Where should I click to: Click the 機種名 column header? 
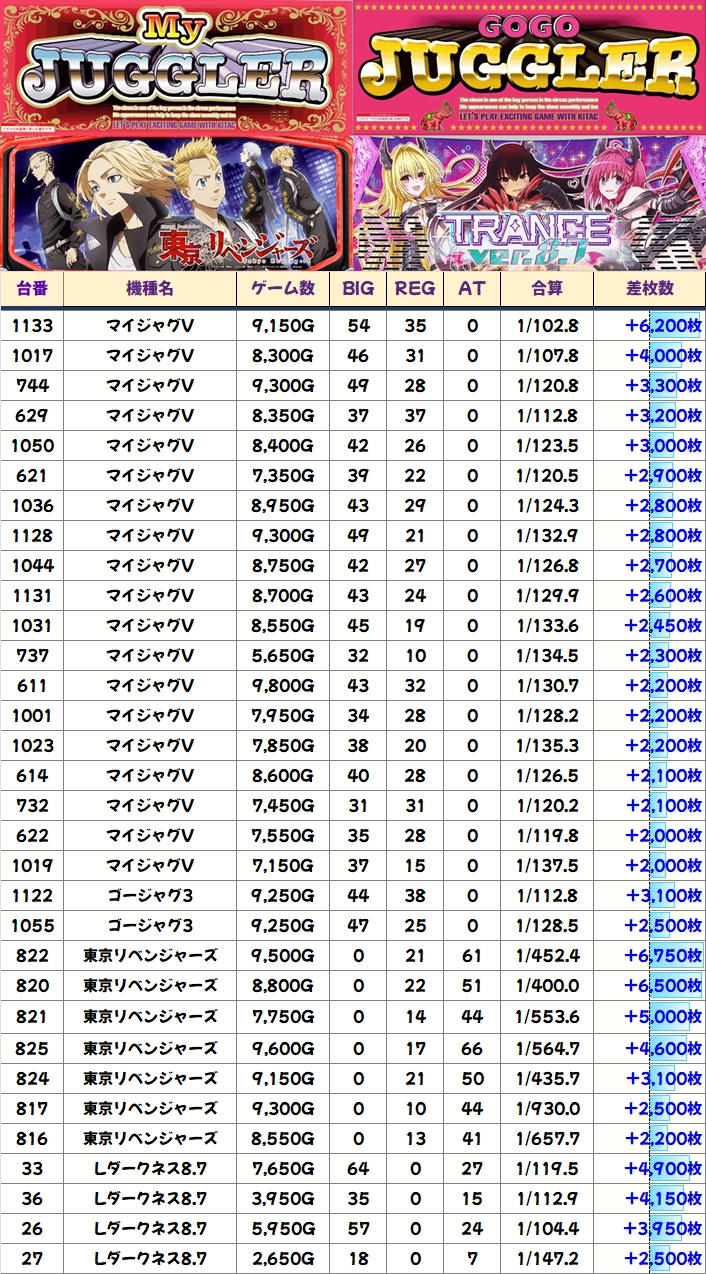150,289
